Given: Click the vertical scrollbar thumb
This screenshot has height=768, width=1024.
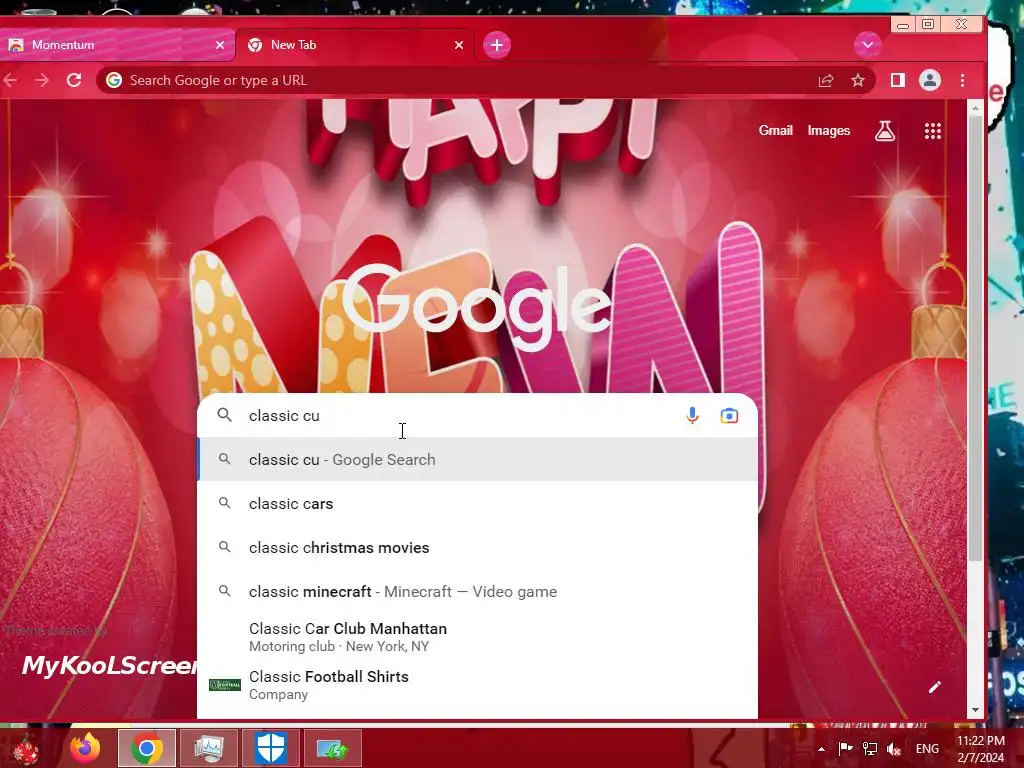Looking at the screenshot, I should coord(975,338).
